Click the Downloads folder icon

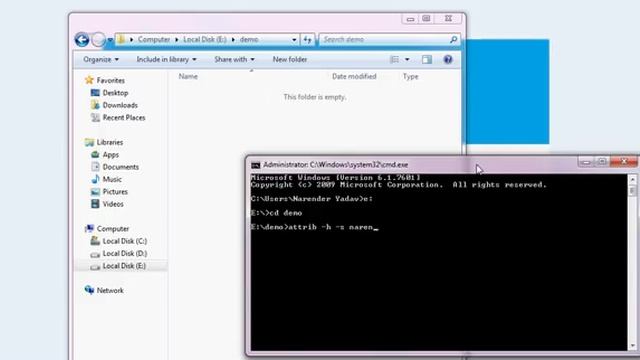[95, 105]
